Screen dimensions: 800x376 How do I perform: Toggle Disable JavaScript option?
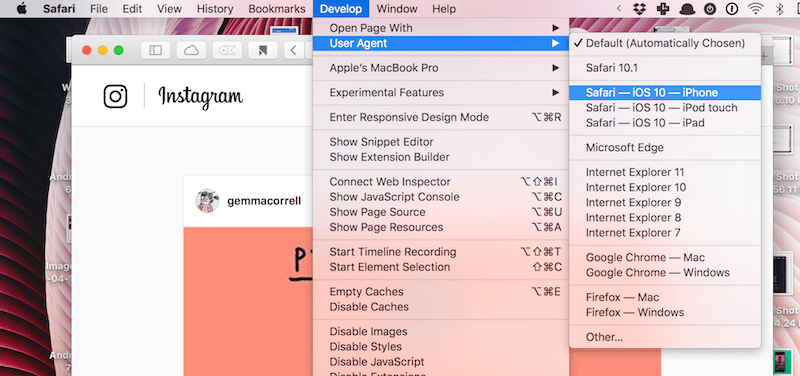click(x=441, y=362)
